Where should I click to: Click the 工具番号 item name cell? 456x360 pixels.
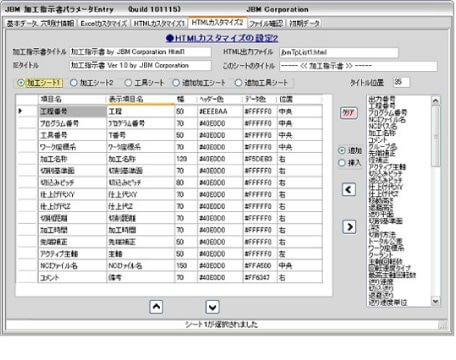pos(72,135)
